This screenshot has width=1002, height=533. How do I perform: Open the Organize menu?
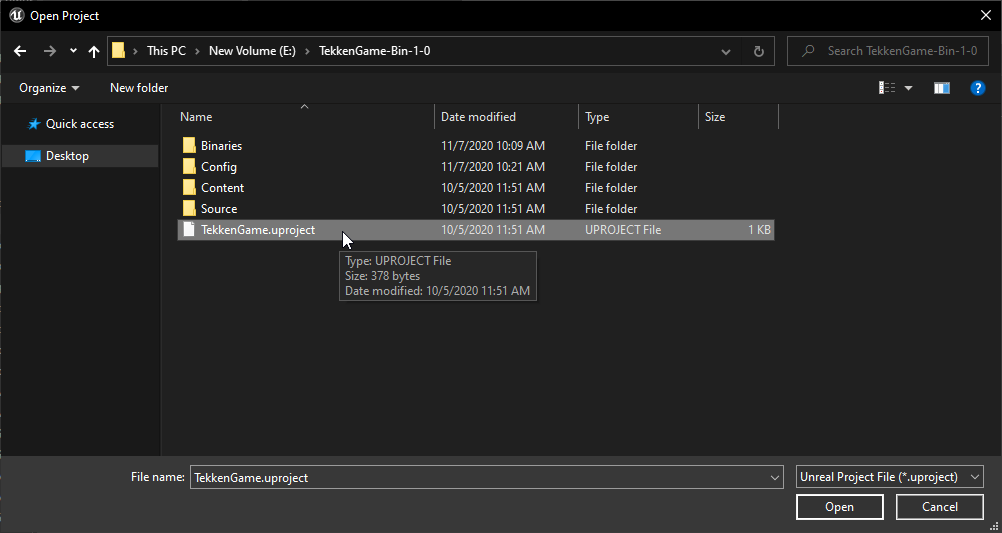point(49,88)
